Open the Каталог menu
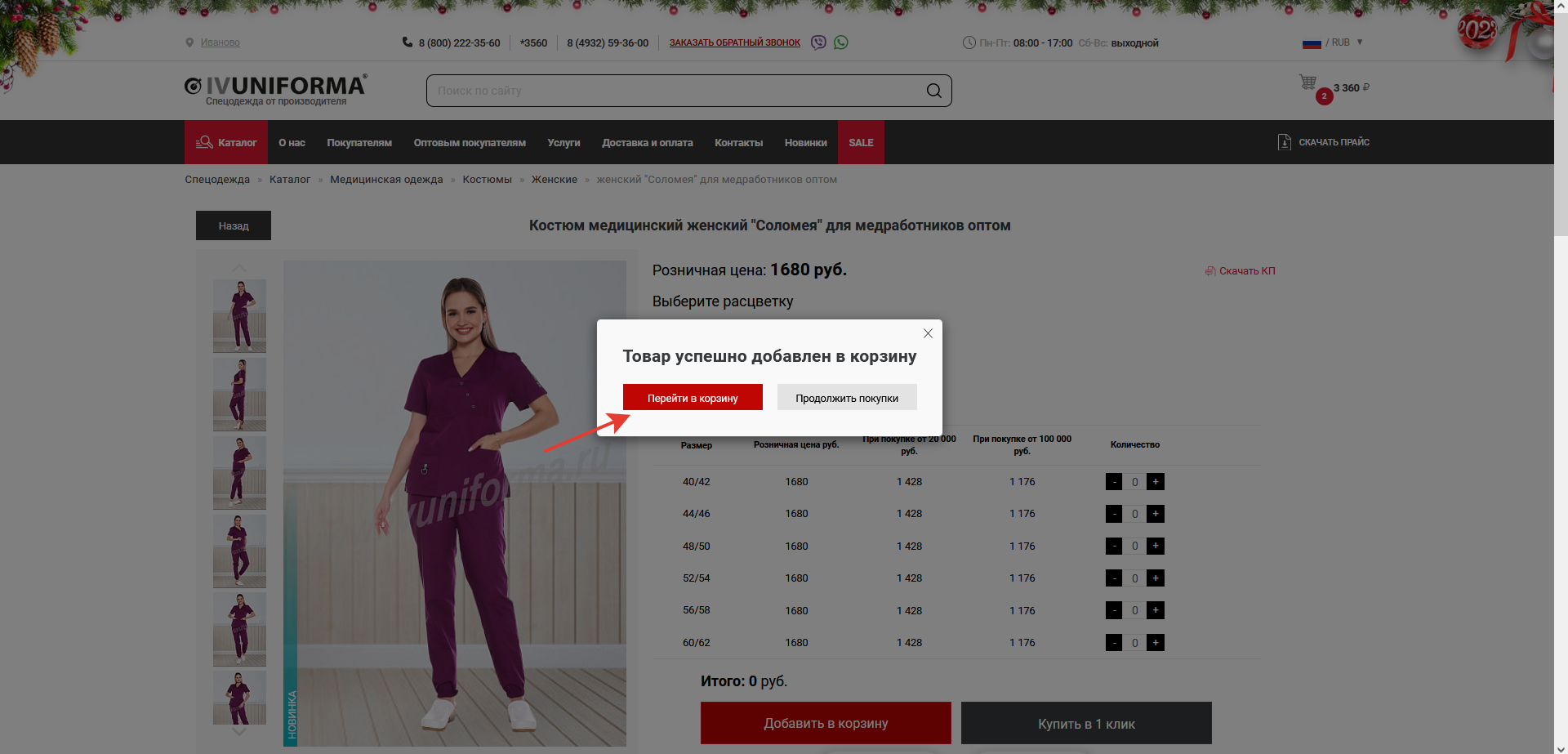 click(x=226, y=142)
